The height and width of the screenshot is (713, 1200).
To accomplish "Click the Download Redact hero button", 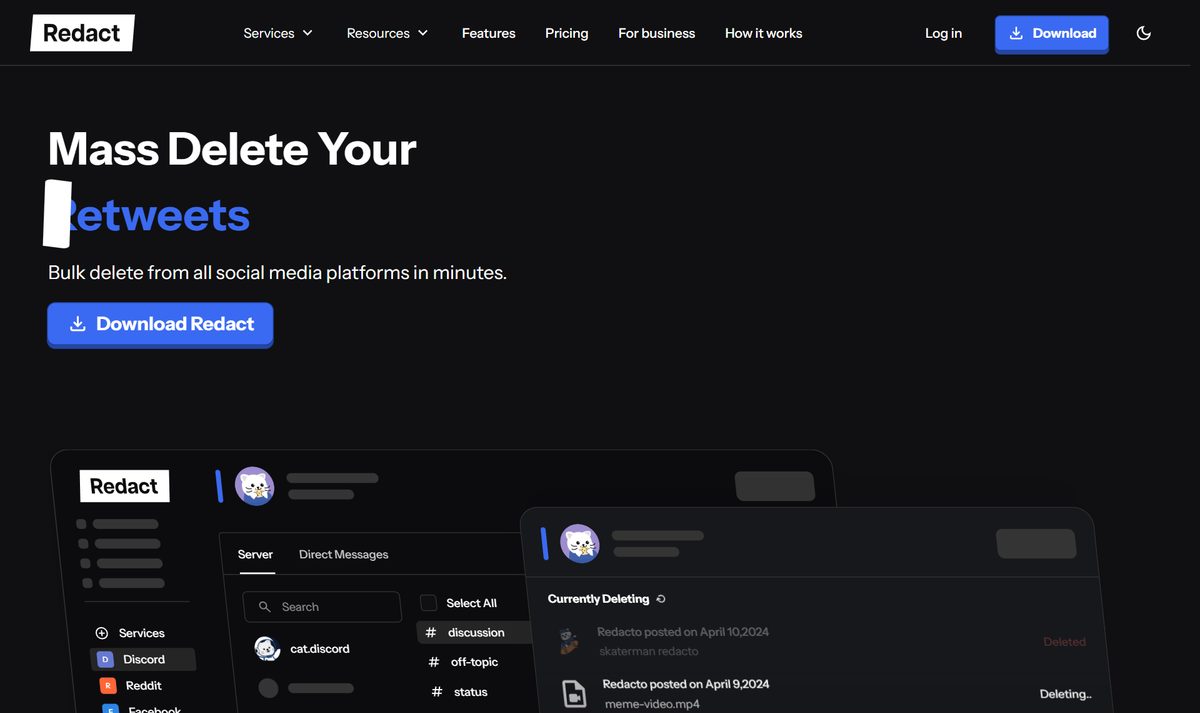I will [160, 324].
